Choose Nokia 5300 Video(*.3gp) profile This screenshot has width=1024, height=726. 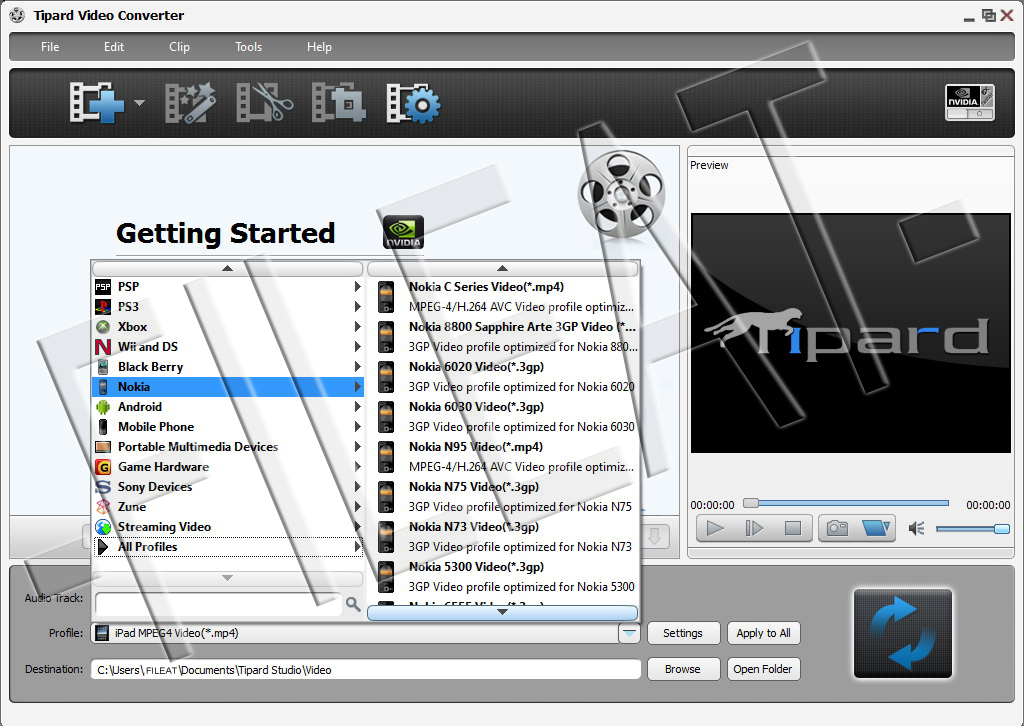(x=503, y=576)
